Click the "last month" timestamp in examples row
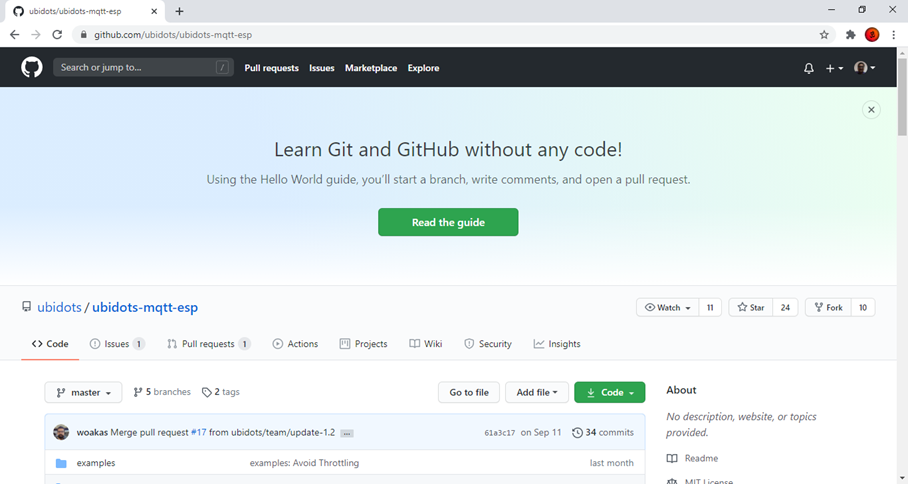 pos(612,463)
